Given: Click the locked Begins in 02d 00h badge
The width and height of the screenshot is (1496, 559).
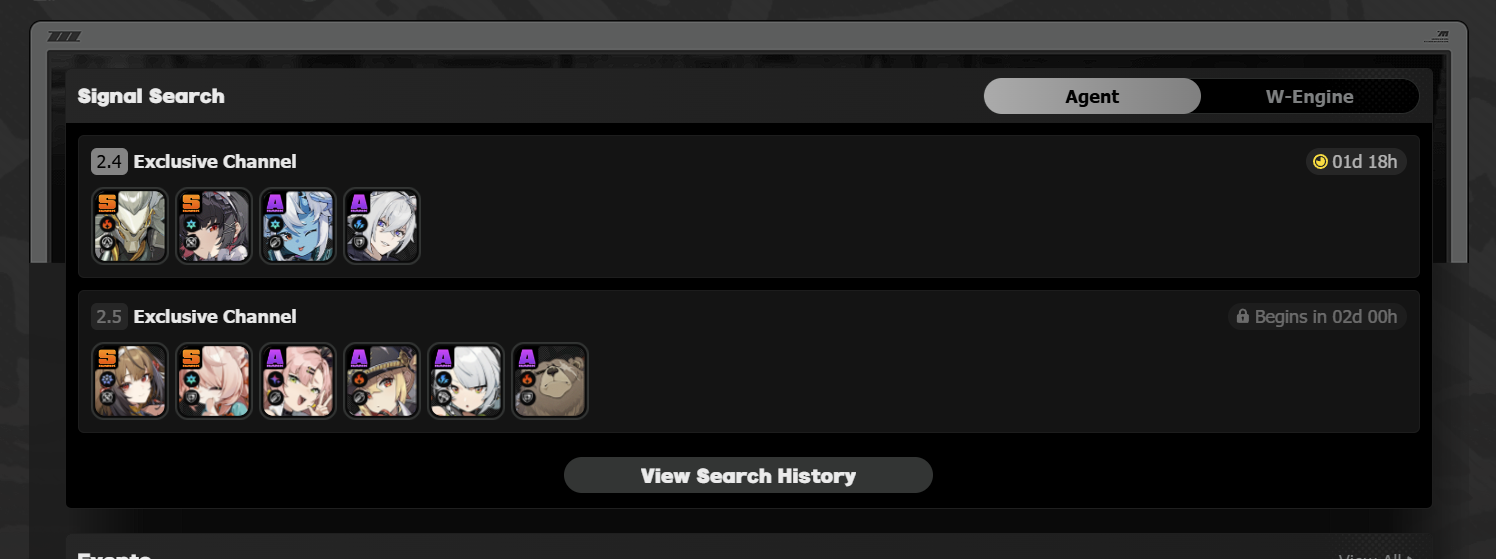Looking at the screenshot, I should 1318,317.
